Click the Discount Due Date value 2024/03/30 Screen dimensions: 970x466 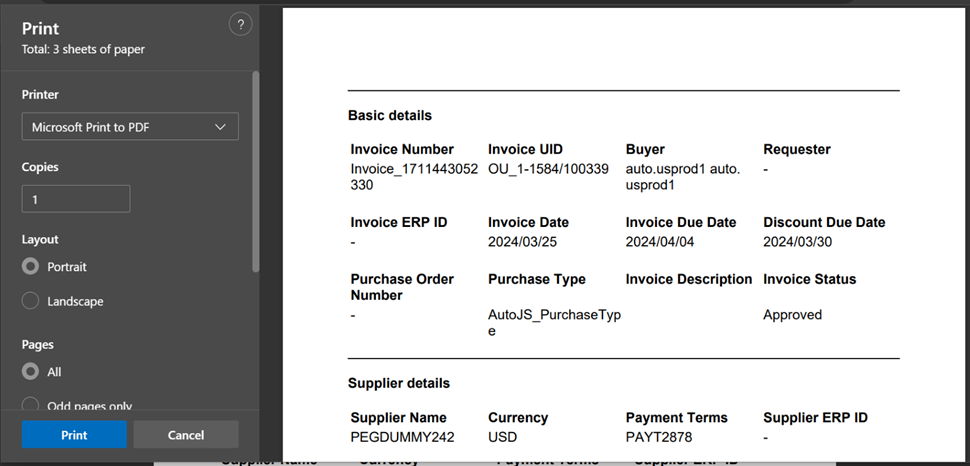pos(797,242)
